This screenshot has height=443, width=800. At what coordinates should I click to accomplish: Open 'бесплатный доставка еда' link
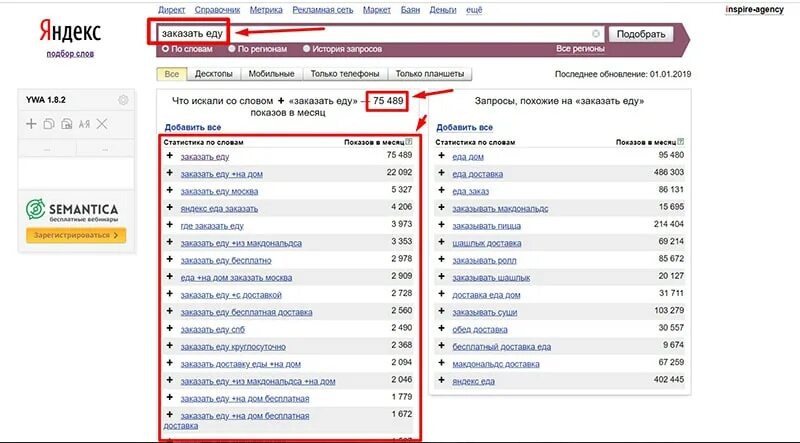click(502, 347)
